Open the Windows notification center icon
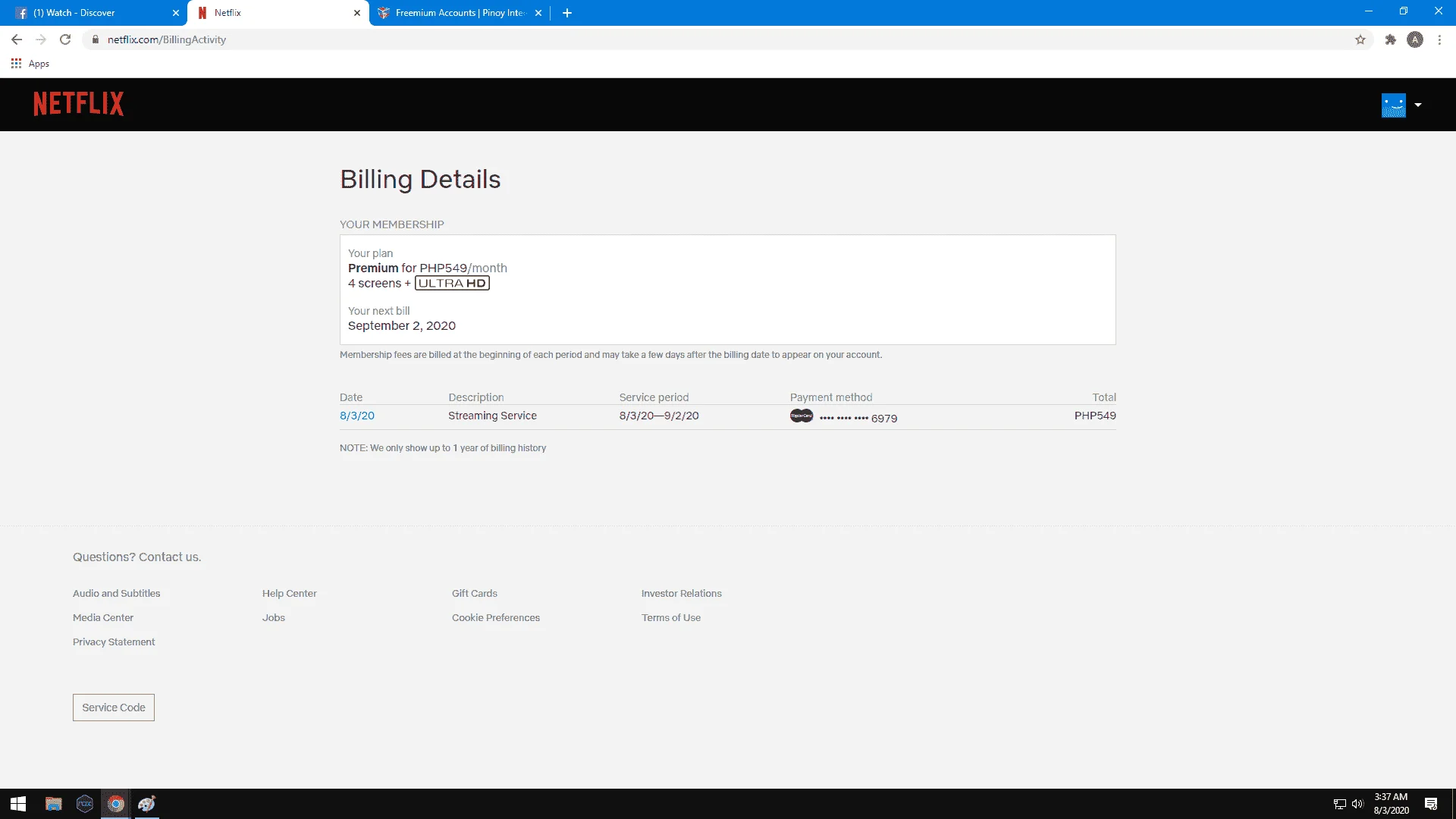The width and height of the screenshot is (1456, 819). (x=1431, y=804)
